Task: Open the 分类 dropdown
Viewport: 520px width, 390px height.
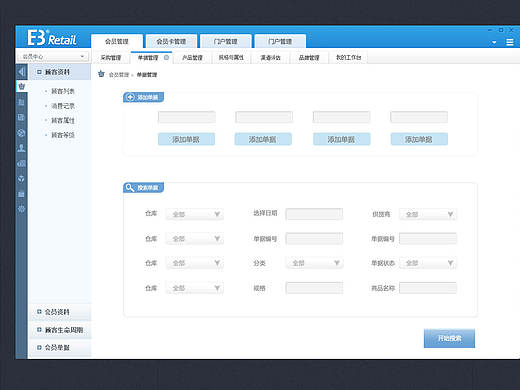Action: pos(314,263)
